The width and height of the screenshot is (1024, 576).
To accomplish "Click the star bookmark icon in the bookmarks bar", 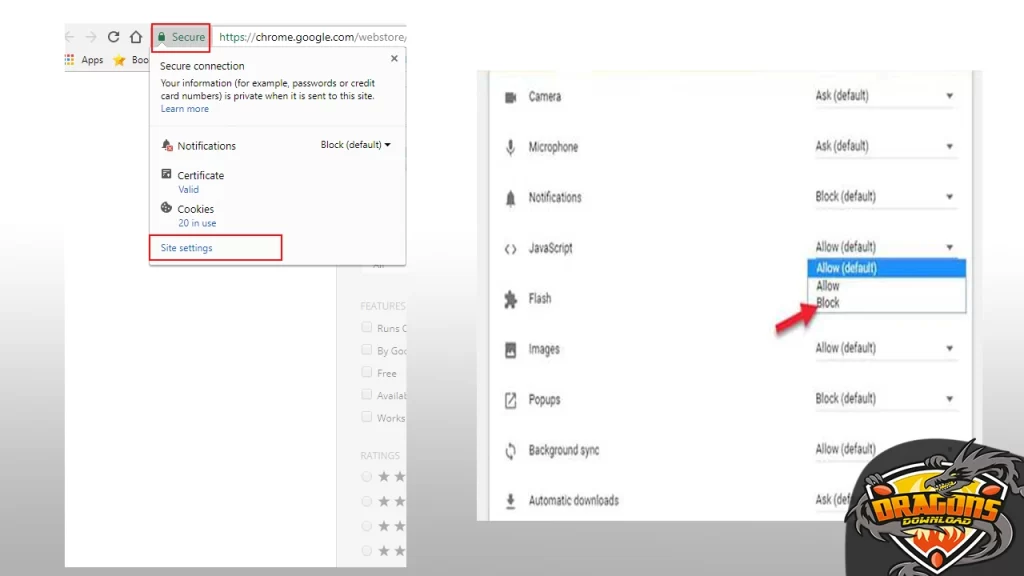I will 119,60.
